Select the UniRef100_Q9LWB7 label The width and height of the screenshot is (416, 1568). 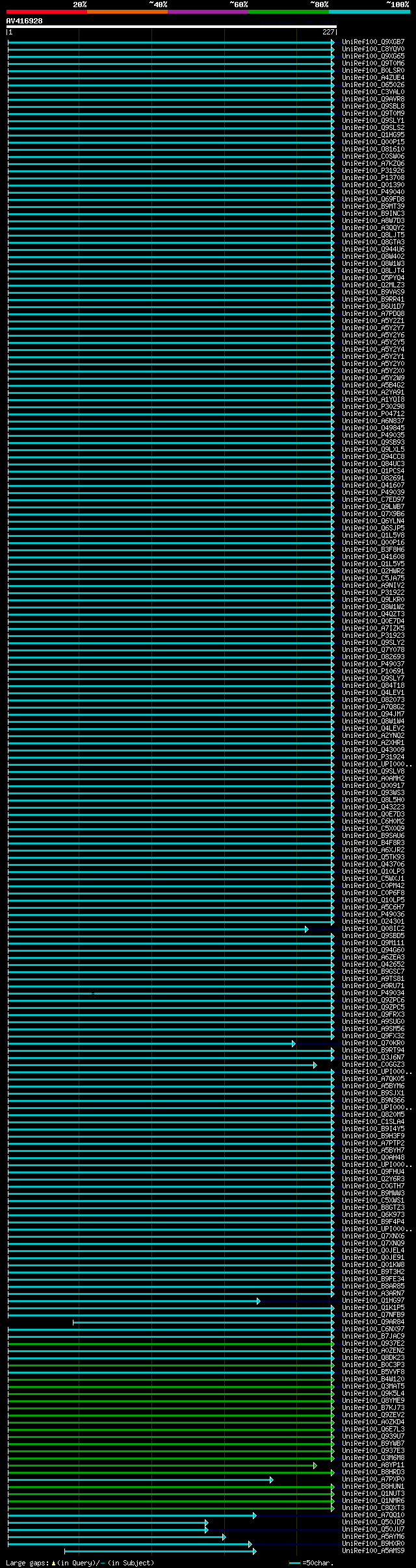(373, 507)
